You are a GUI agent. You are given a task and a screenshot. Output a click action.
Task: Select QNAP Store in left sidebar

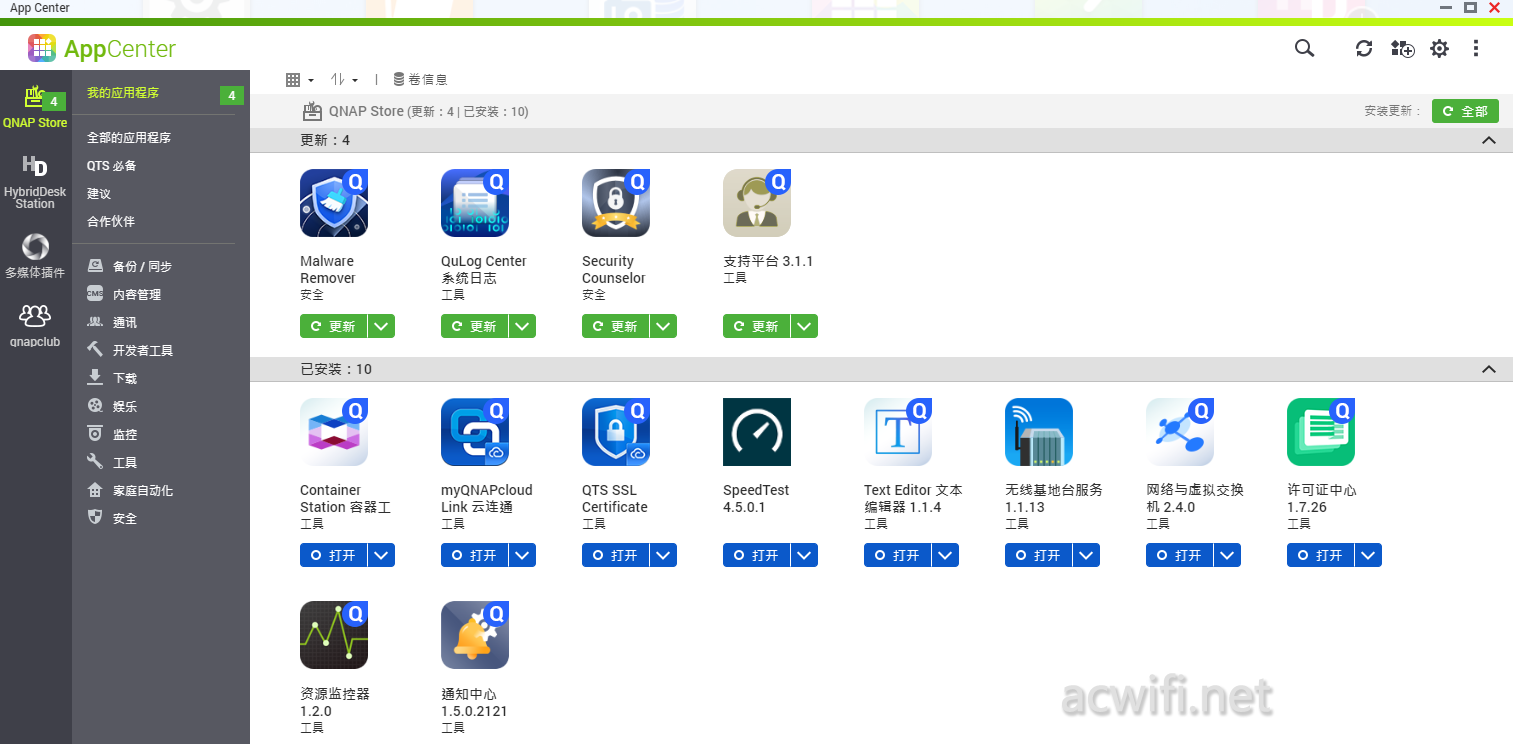[35, 108]
